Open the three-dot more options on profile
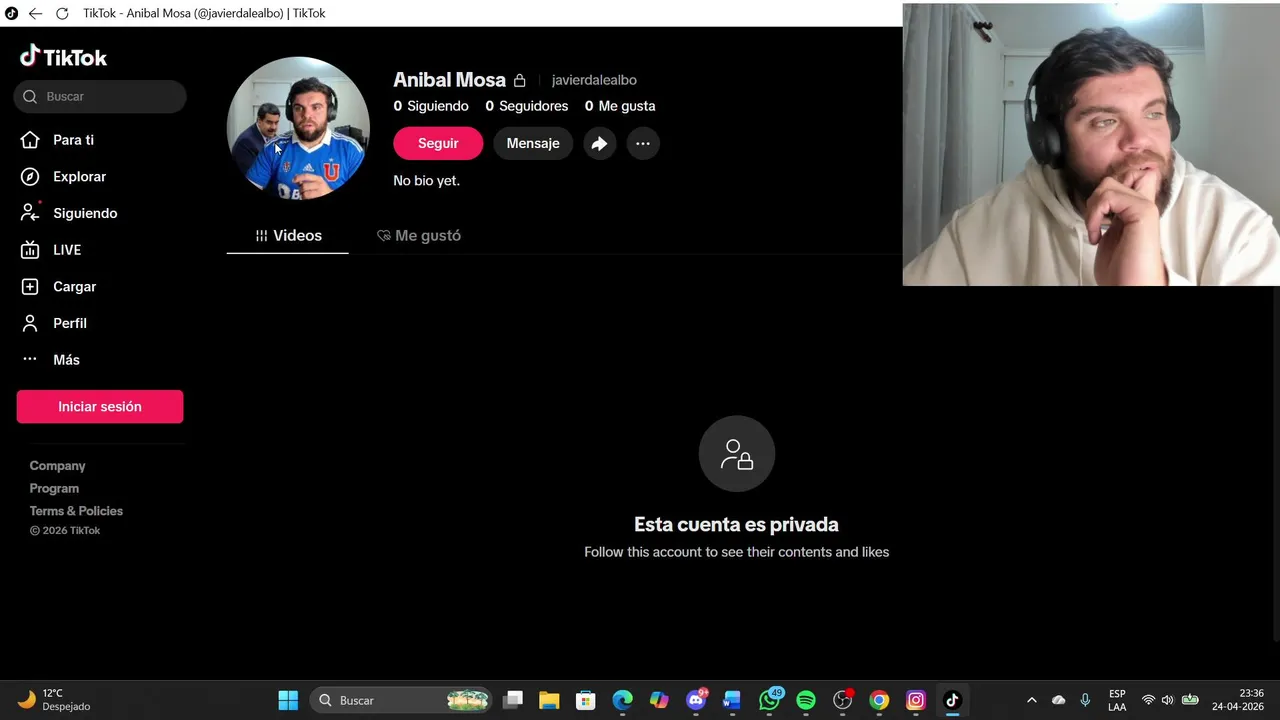Image resolution: width=1280 pixels, height=720 pixels. click(643, 143)
